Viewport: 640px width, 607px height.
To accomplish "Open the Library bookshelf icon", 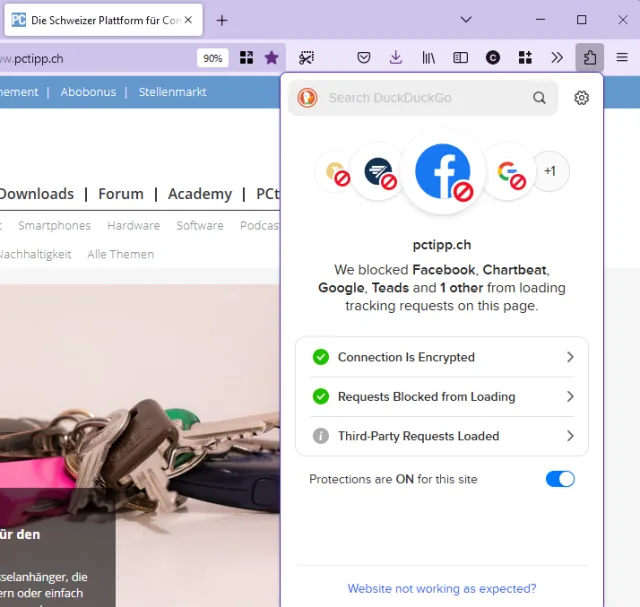I will [x=428, y=58].
